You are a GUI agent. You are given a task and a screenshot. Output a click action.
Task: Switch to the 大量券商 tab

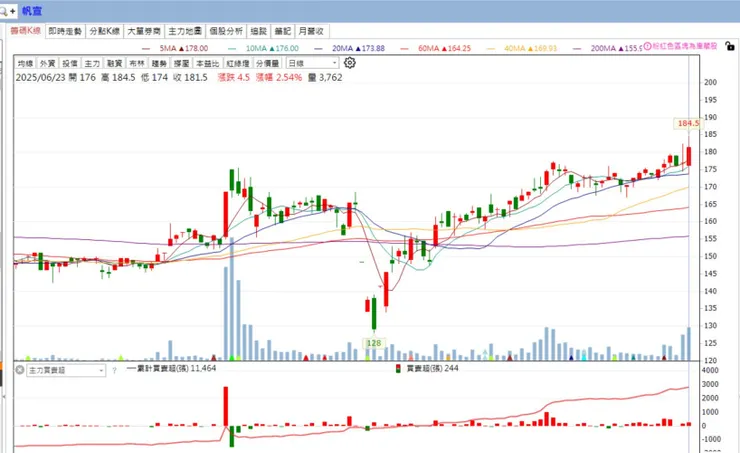144,31
